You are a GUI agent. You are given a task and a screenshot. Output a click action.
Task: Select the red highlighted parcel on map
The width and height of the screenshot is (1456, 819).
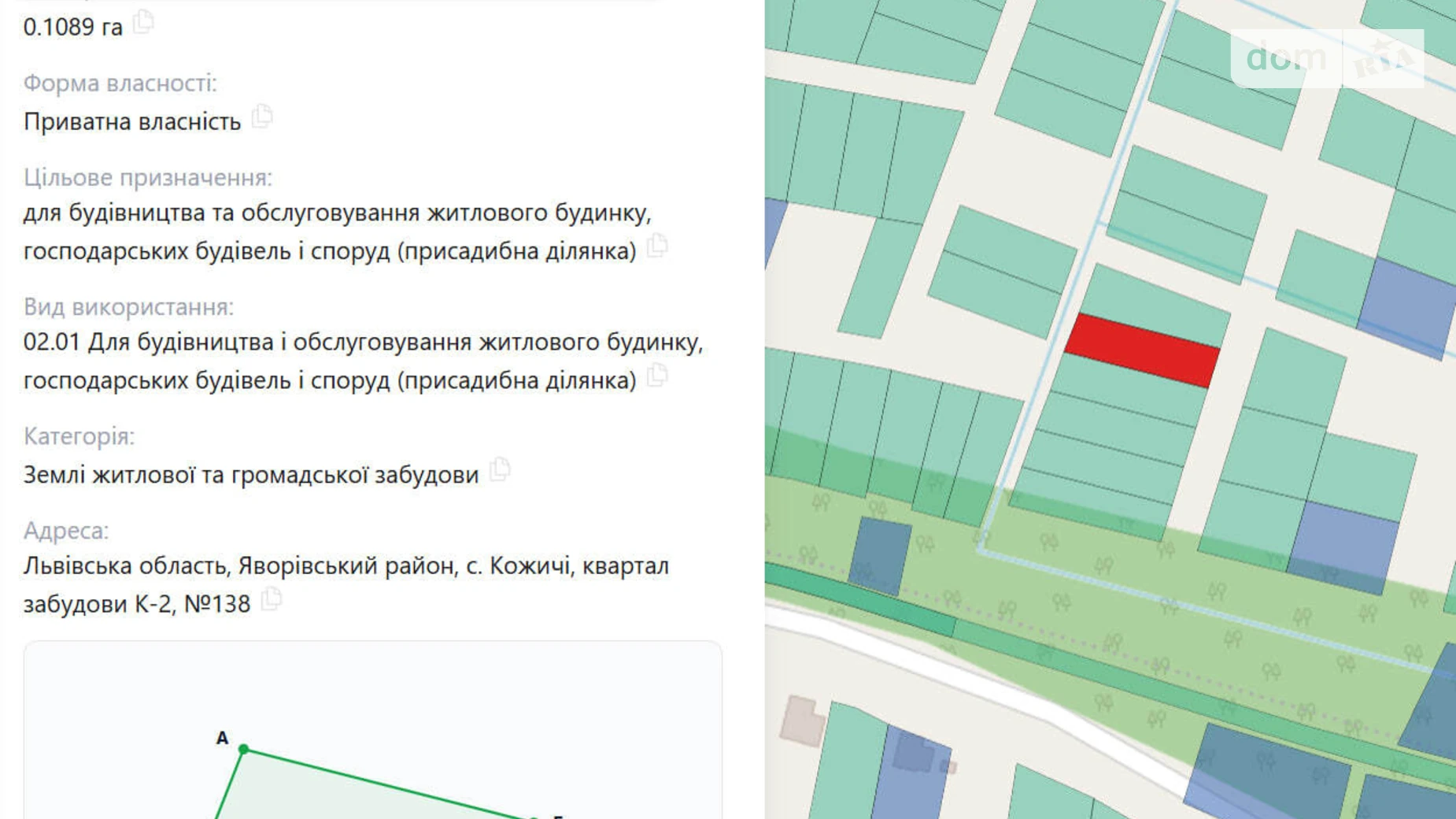[x=1142, y=350]
